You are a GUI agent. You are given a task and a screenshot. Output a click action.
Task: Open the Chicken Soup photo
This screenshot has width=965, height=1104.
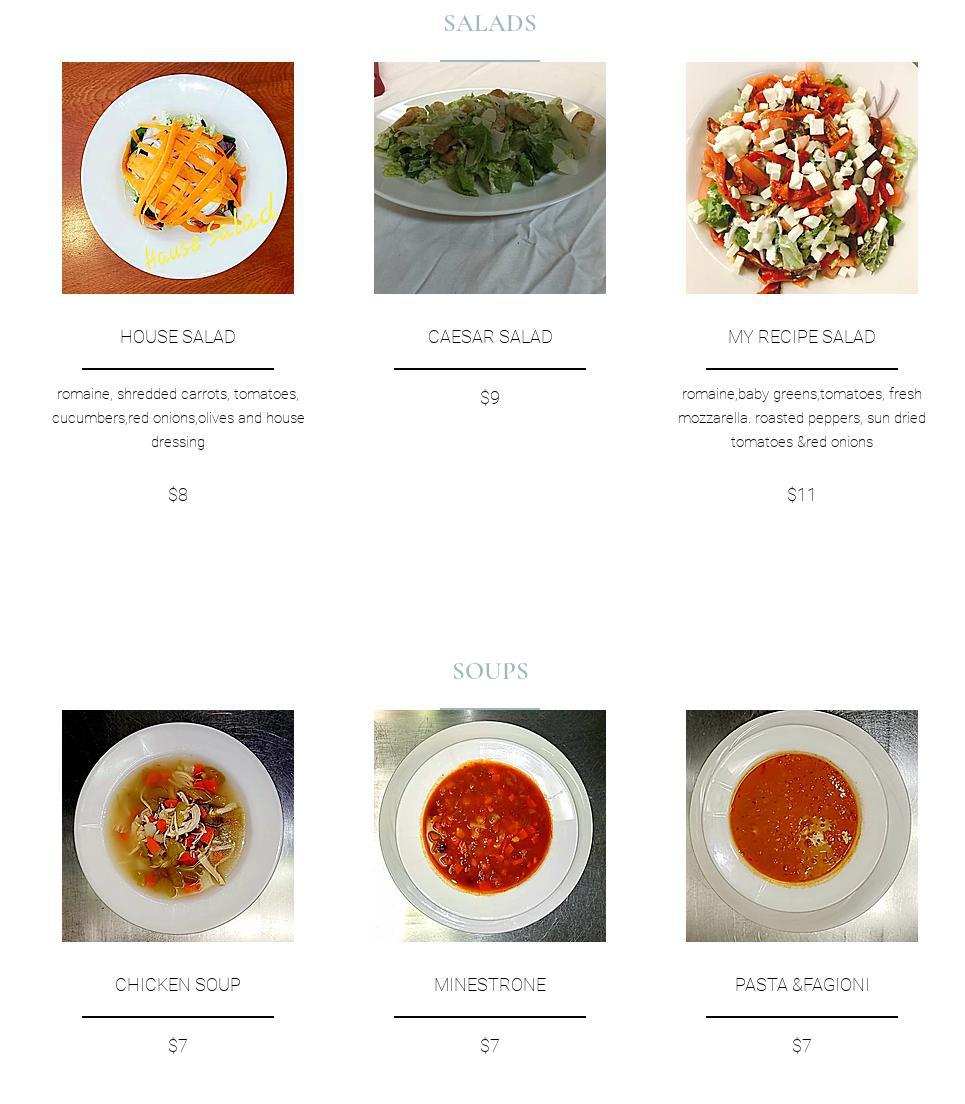(177, 825)
